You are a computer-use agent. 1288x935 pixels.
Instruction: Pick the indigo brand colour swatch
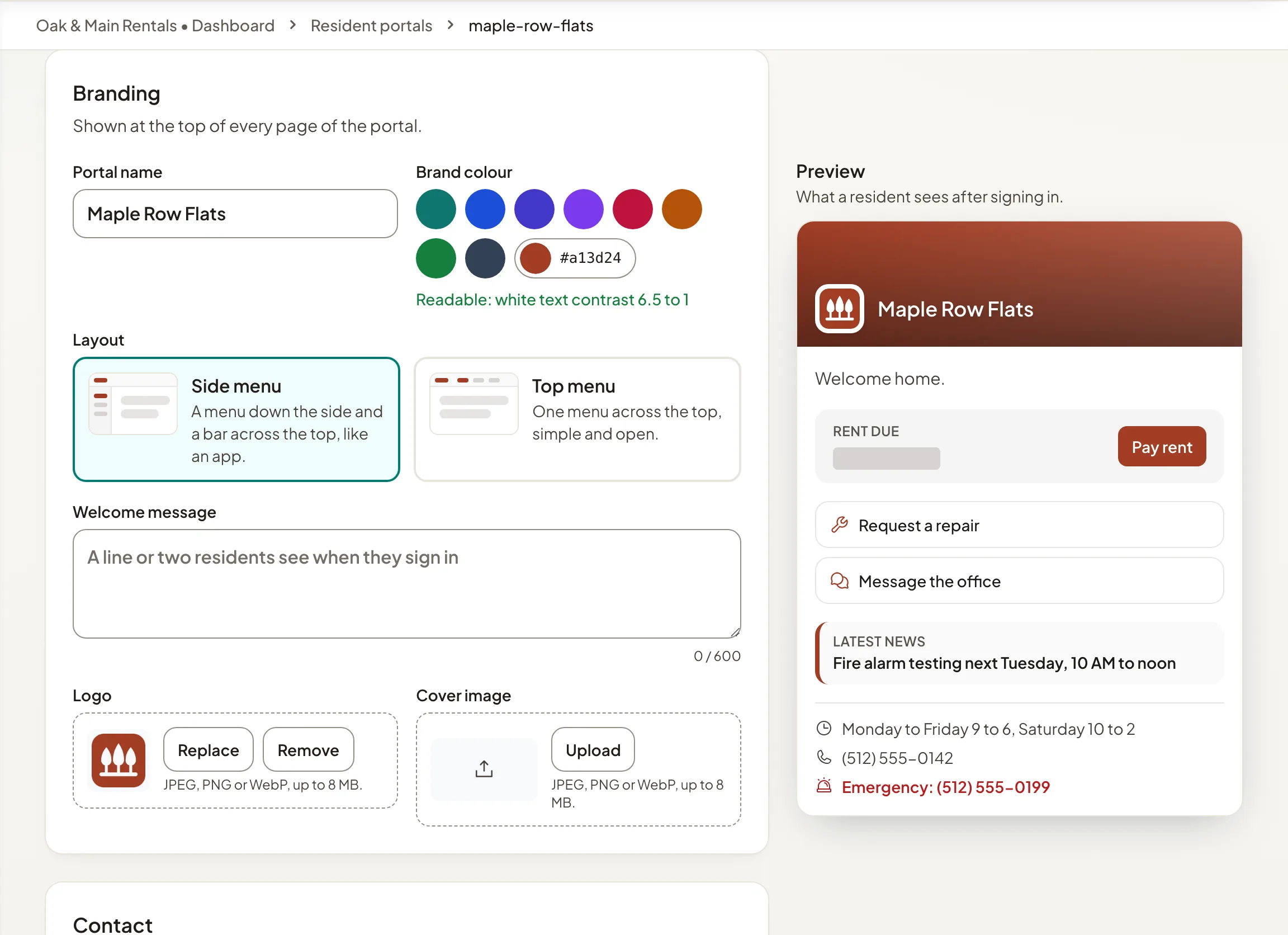[534, 209]
